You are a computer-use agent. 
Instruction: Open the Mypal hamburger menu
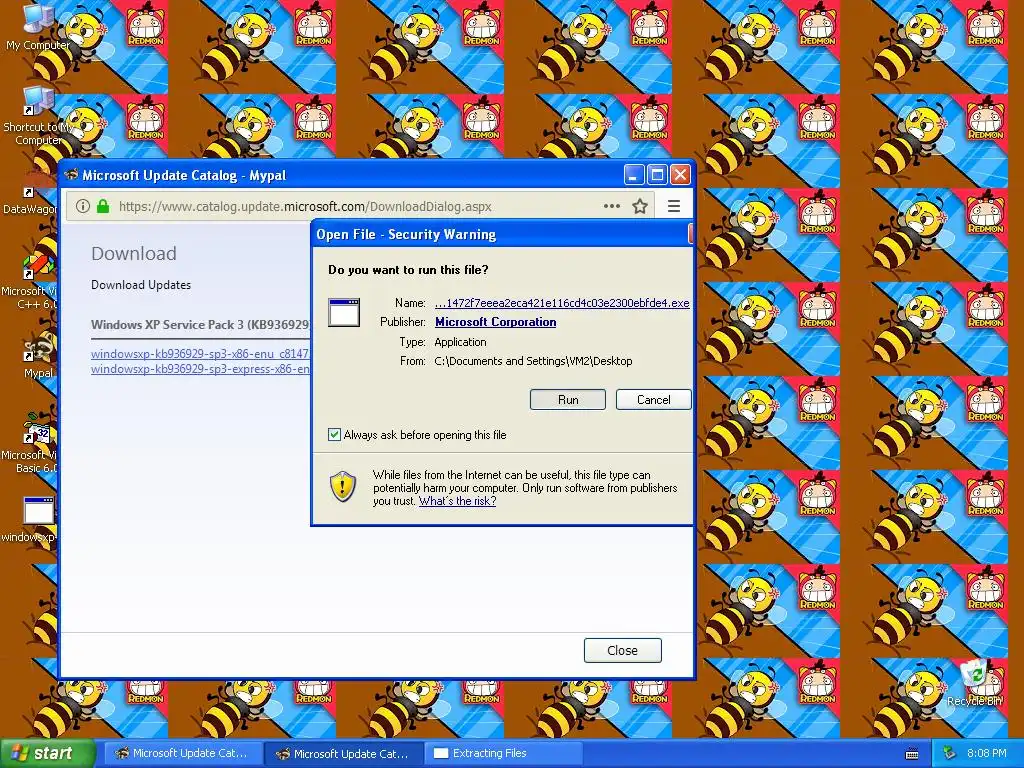point(674,206)
